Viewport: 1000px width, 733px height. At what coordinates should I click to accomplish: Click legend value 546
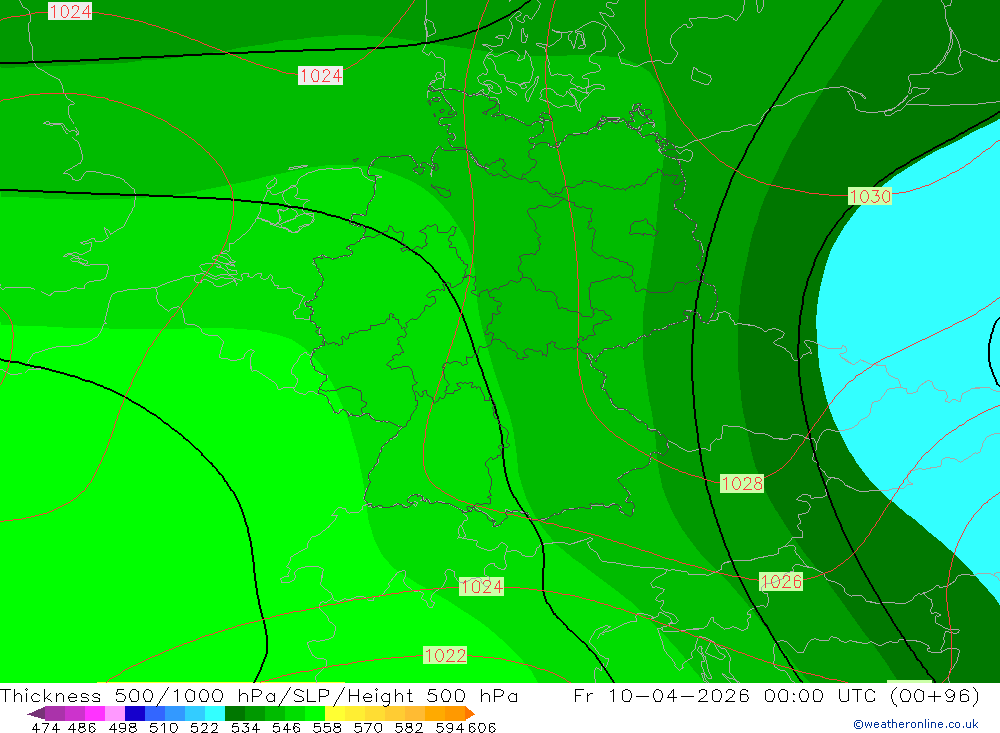coord(286,728)
